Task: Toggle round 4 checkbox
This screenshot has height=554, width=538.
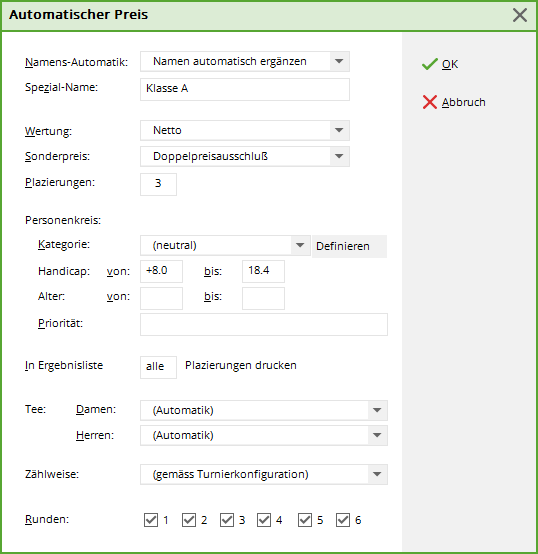Action: coord(264,520)
